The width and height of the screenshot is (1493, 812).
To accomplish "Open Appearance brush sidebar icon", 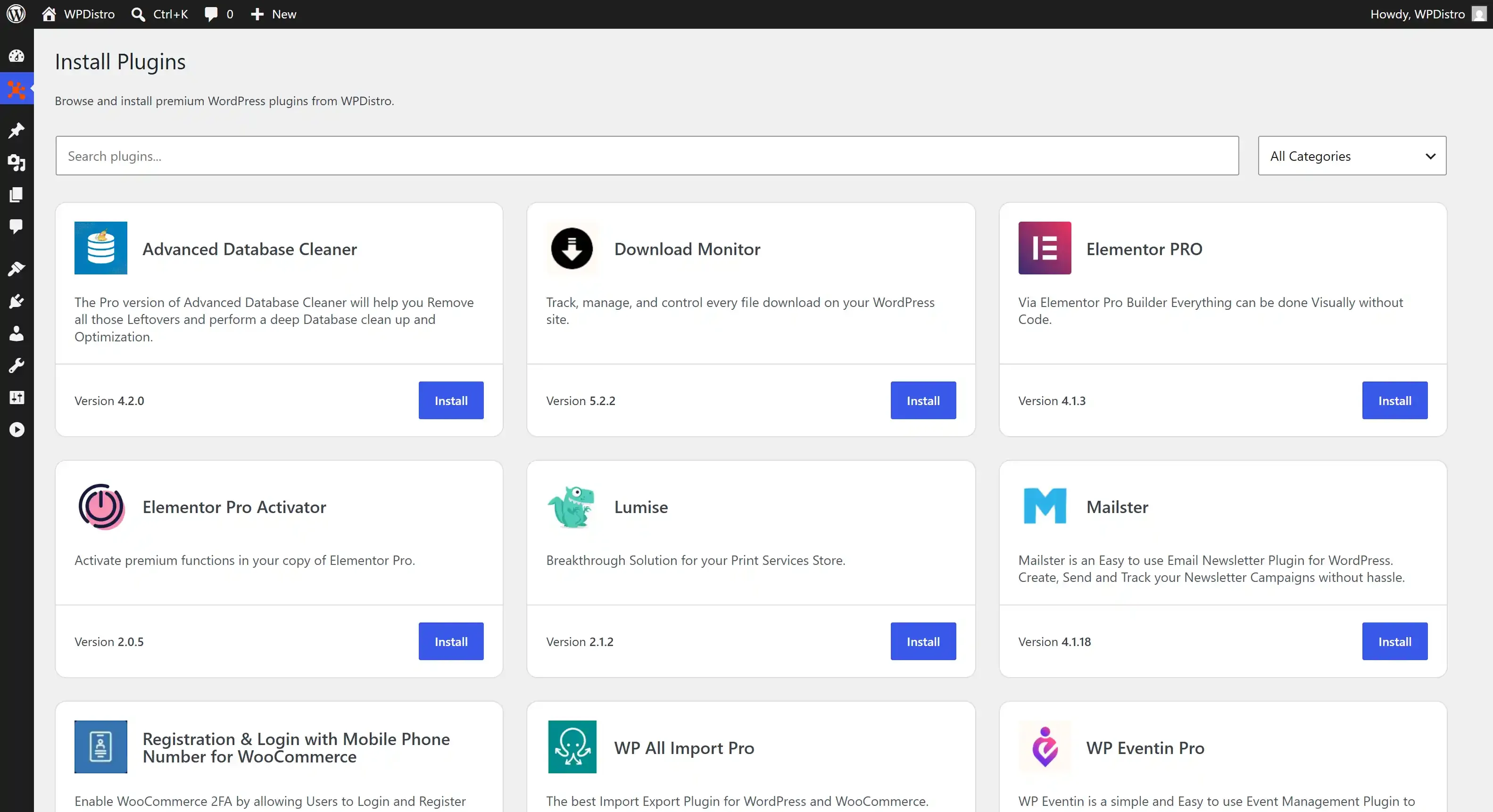I will [16, 269].
